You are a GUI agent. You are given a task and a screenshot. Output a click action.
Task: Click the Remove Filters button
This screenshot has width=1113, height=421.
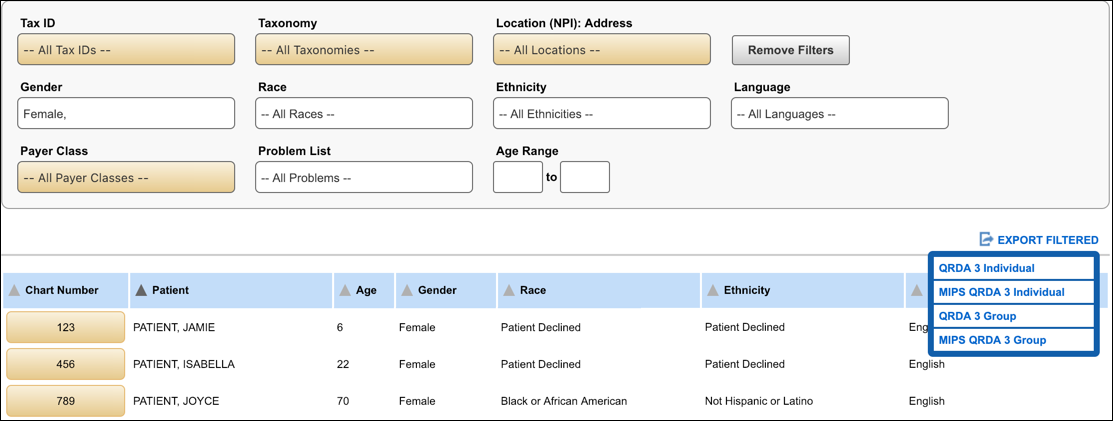click(x=790, y=50)
